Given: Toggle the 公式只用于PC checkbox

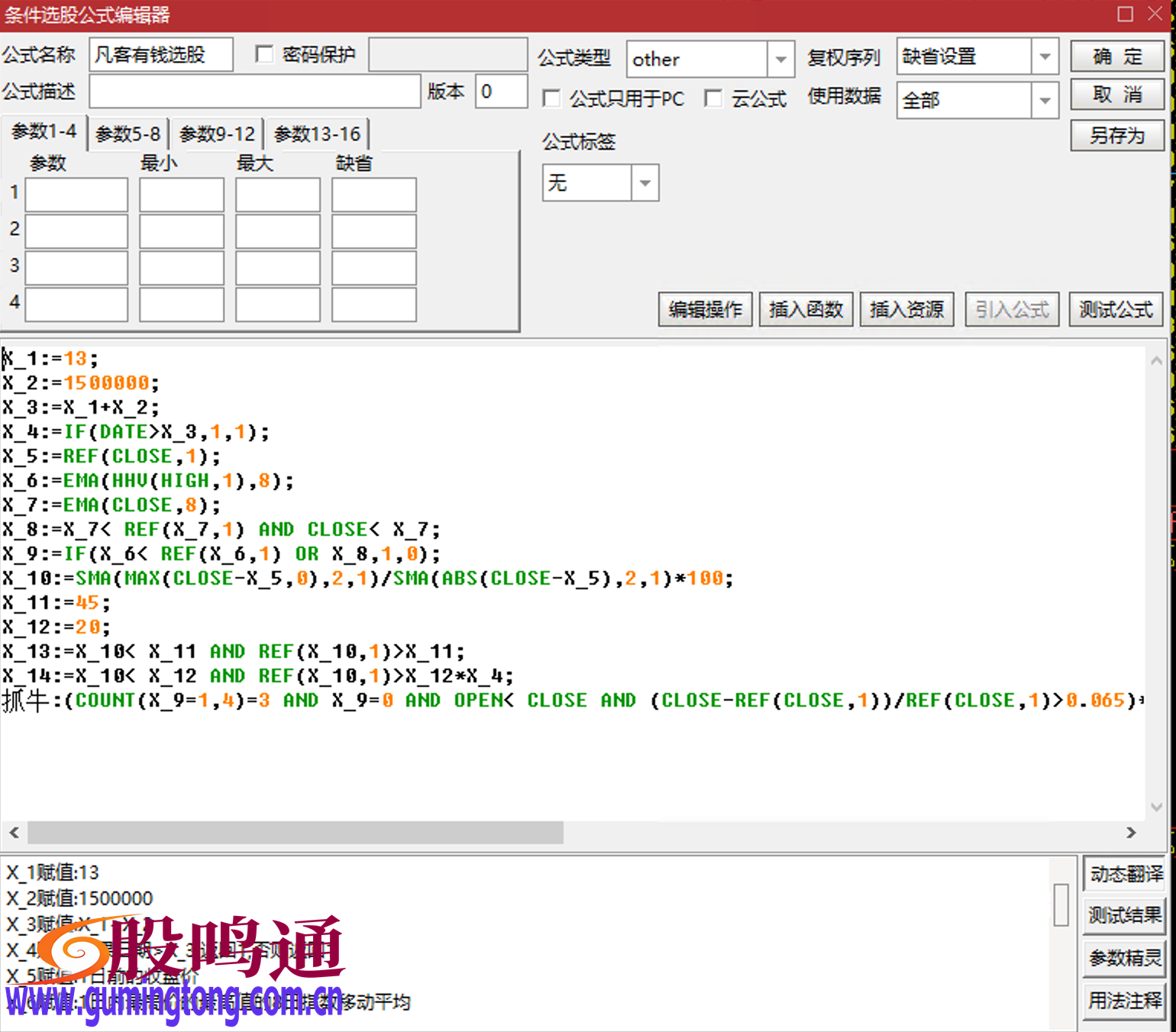Looking at the screenshot, I should [x=551, y=98].
